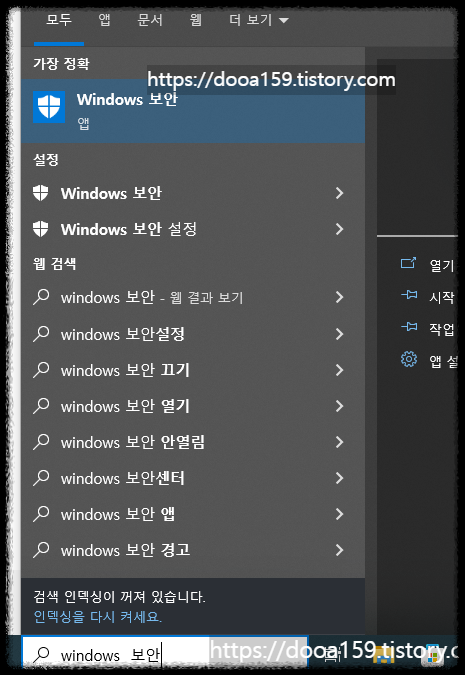Switch to the 앱 tab

(x=105, y=20)
